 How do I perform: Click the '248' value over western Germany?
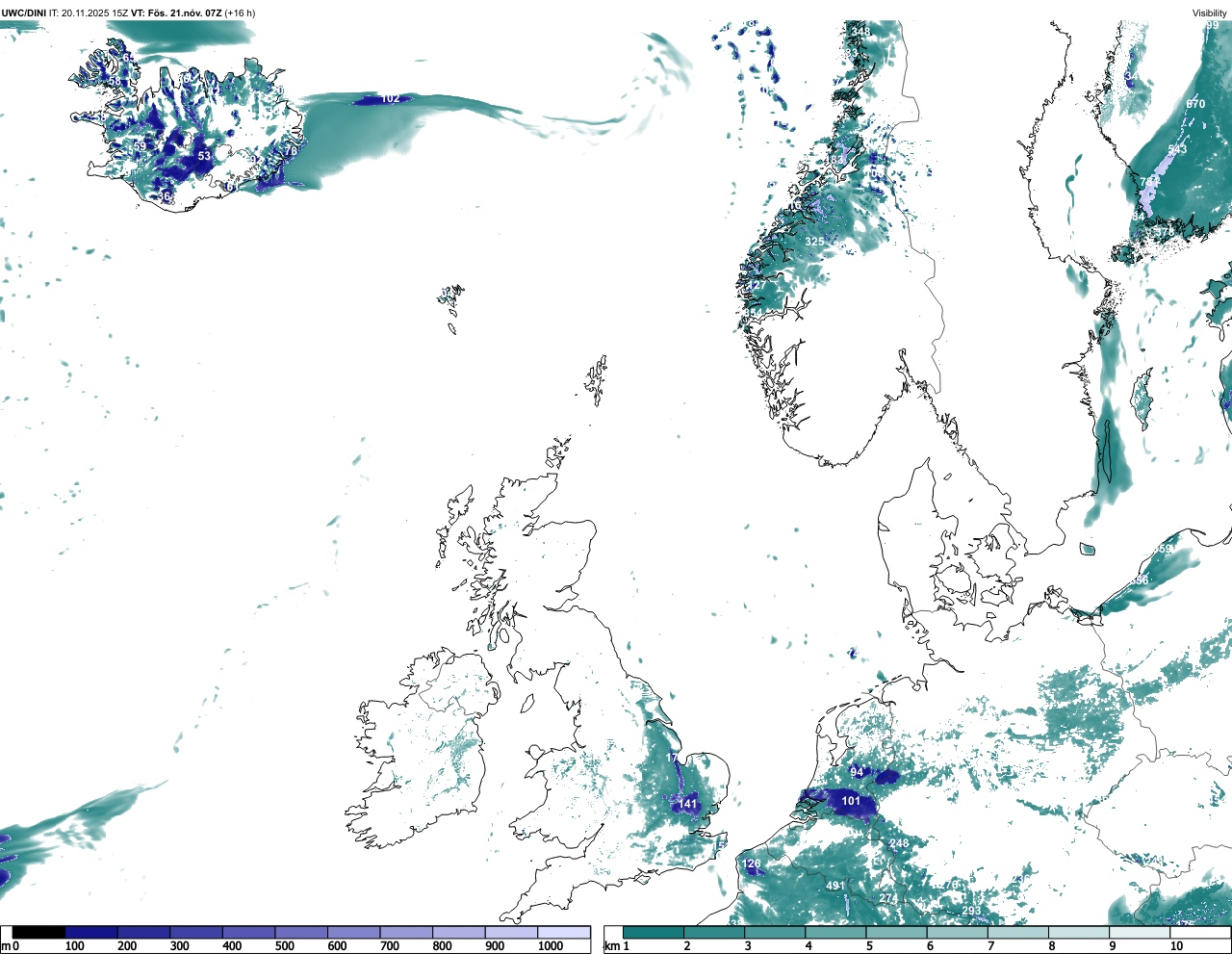pos(899,844)
